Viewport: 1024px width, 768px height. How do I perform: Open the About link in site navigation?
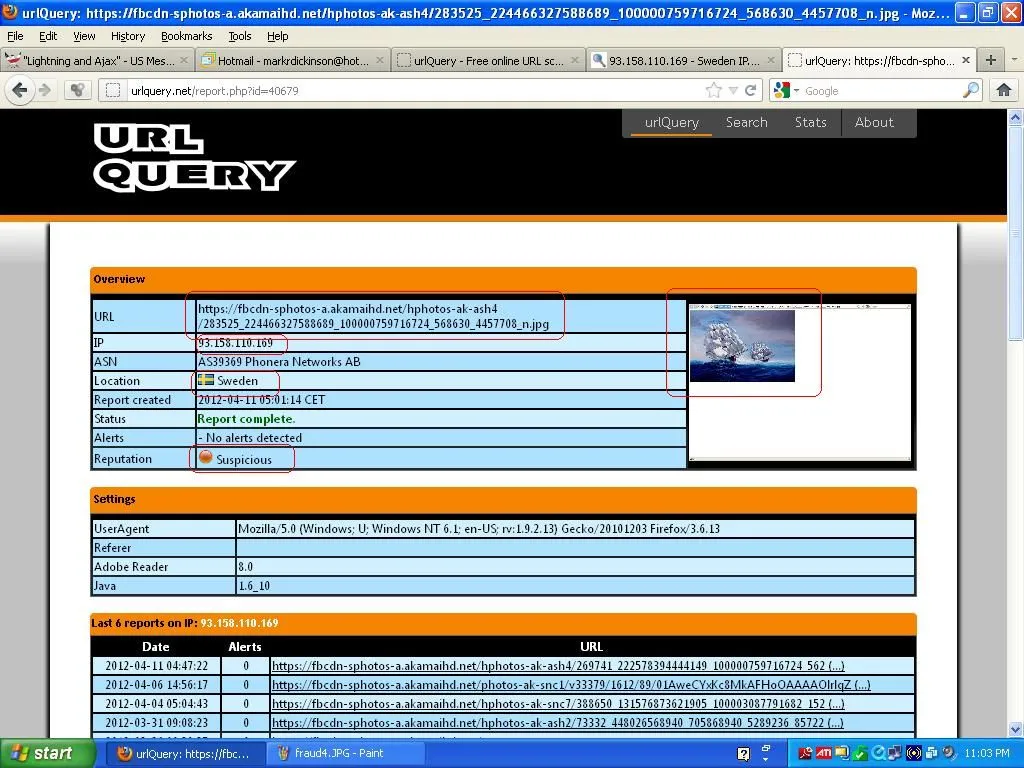873,122
